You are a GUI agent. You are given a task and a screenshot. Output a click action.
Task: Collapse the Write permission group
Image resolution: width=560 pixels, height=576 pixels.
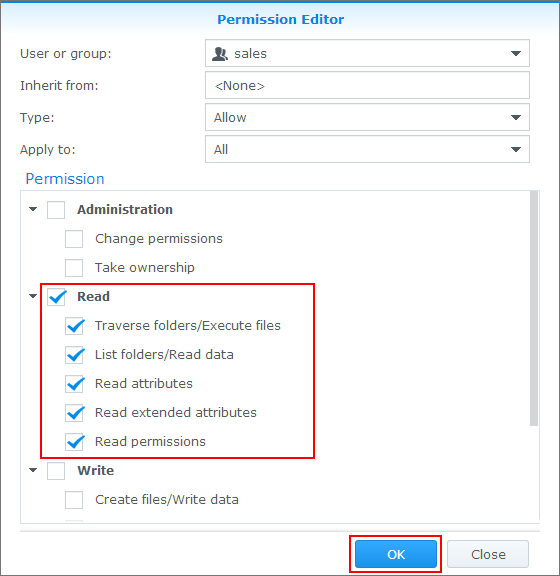click(x=33, y=470)
